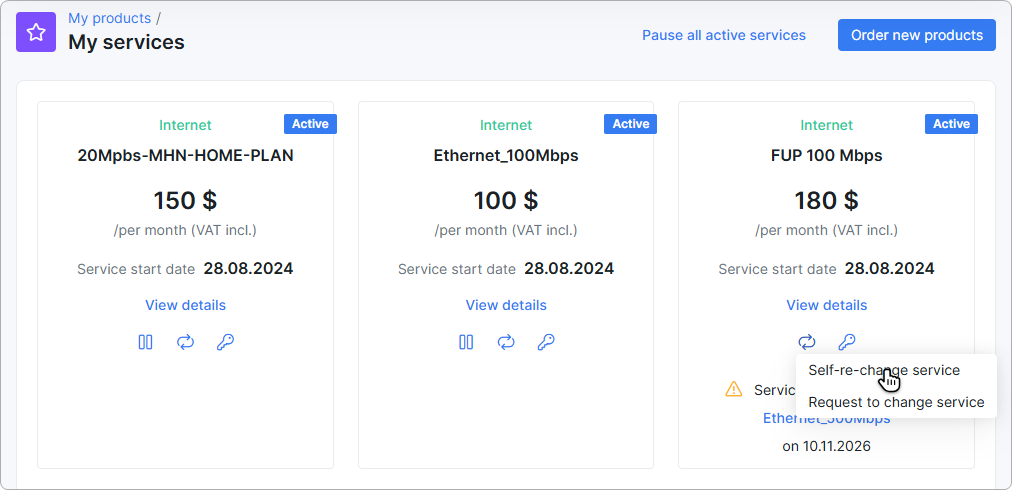Click the 180 $ price

pos(826,200)
